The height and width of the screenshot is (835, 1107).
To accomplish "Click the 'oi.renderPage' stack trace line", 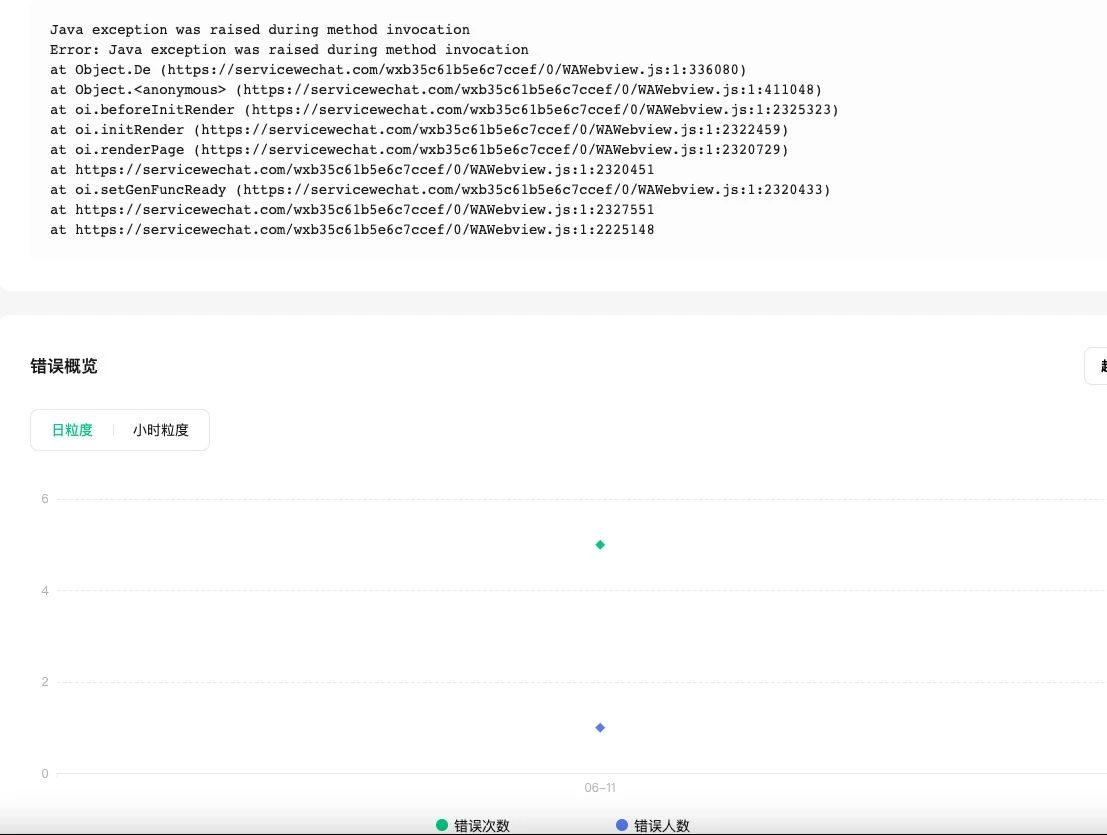I will 419,150.
